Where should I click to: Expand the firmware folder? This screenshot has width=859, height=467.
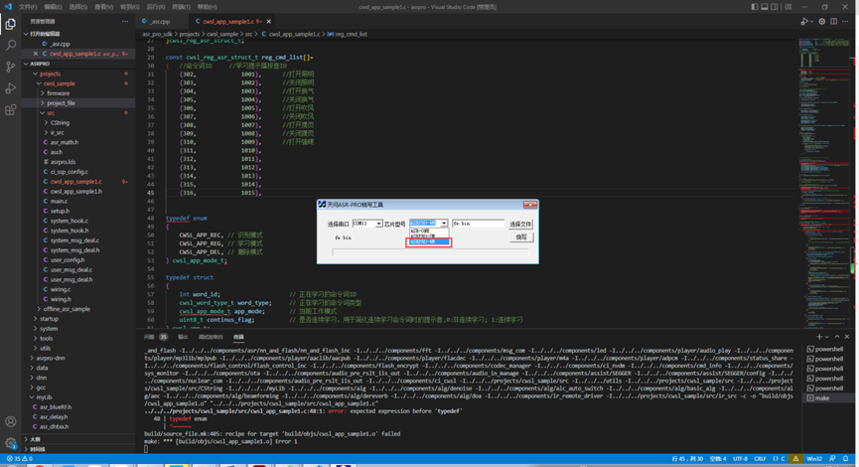point(43,93)
